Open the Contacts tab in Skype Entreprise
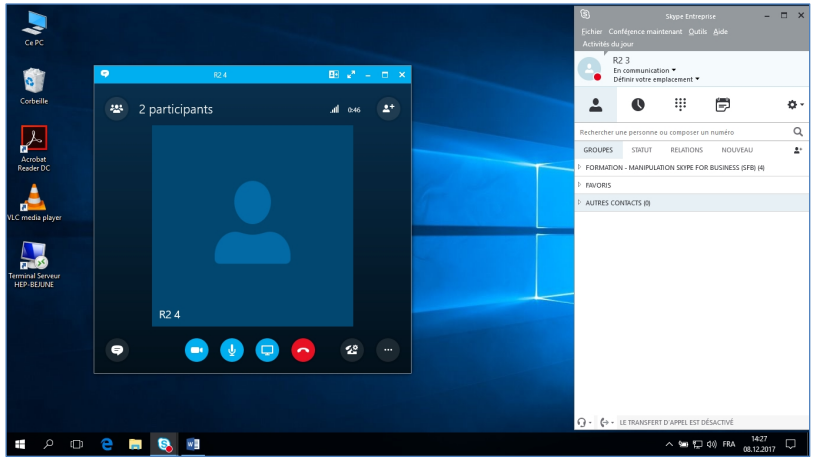815x463 pixels. 596,105
